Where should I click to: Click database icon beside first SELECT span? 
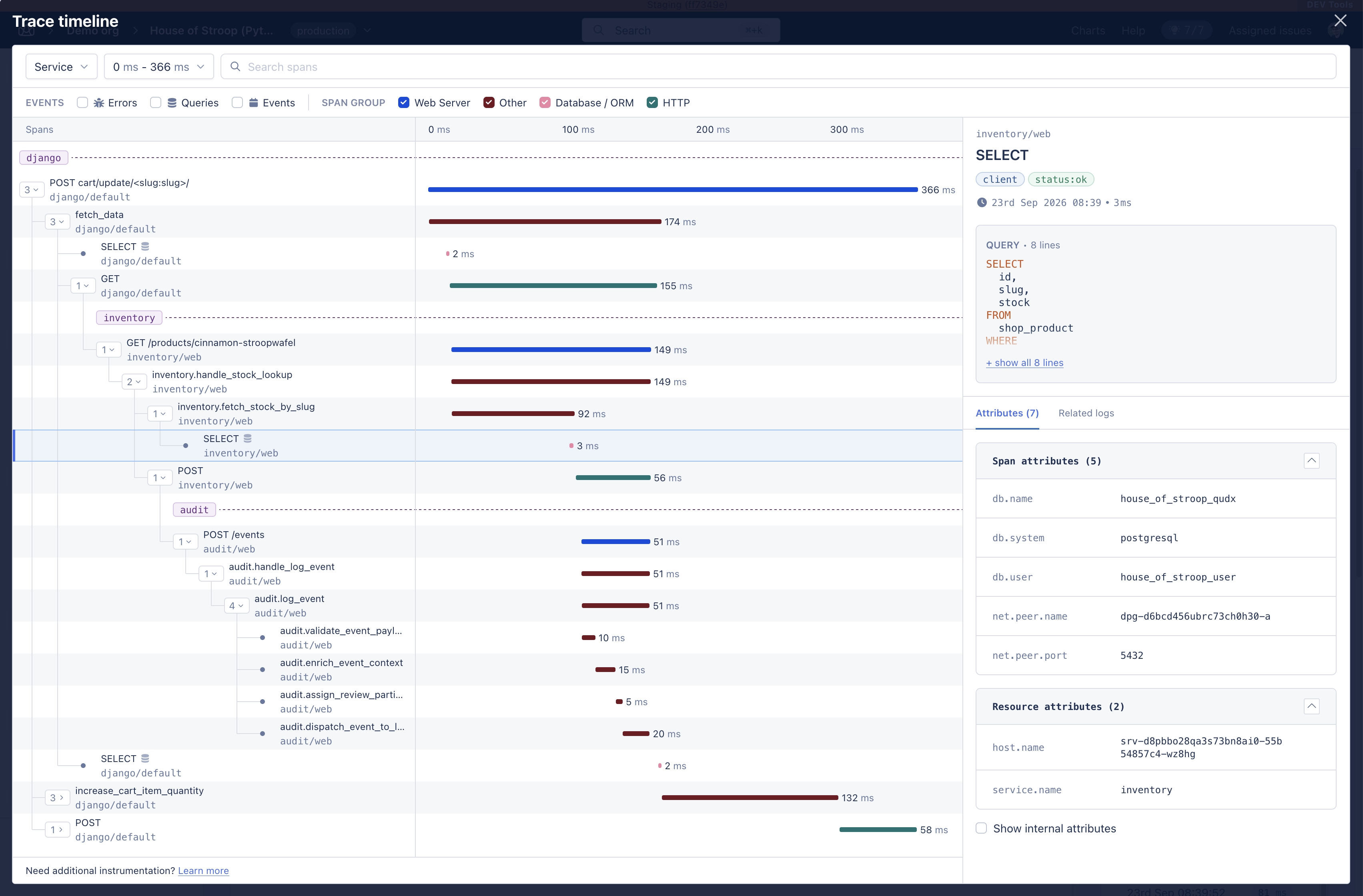pos(145,246)
